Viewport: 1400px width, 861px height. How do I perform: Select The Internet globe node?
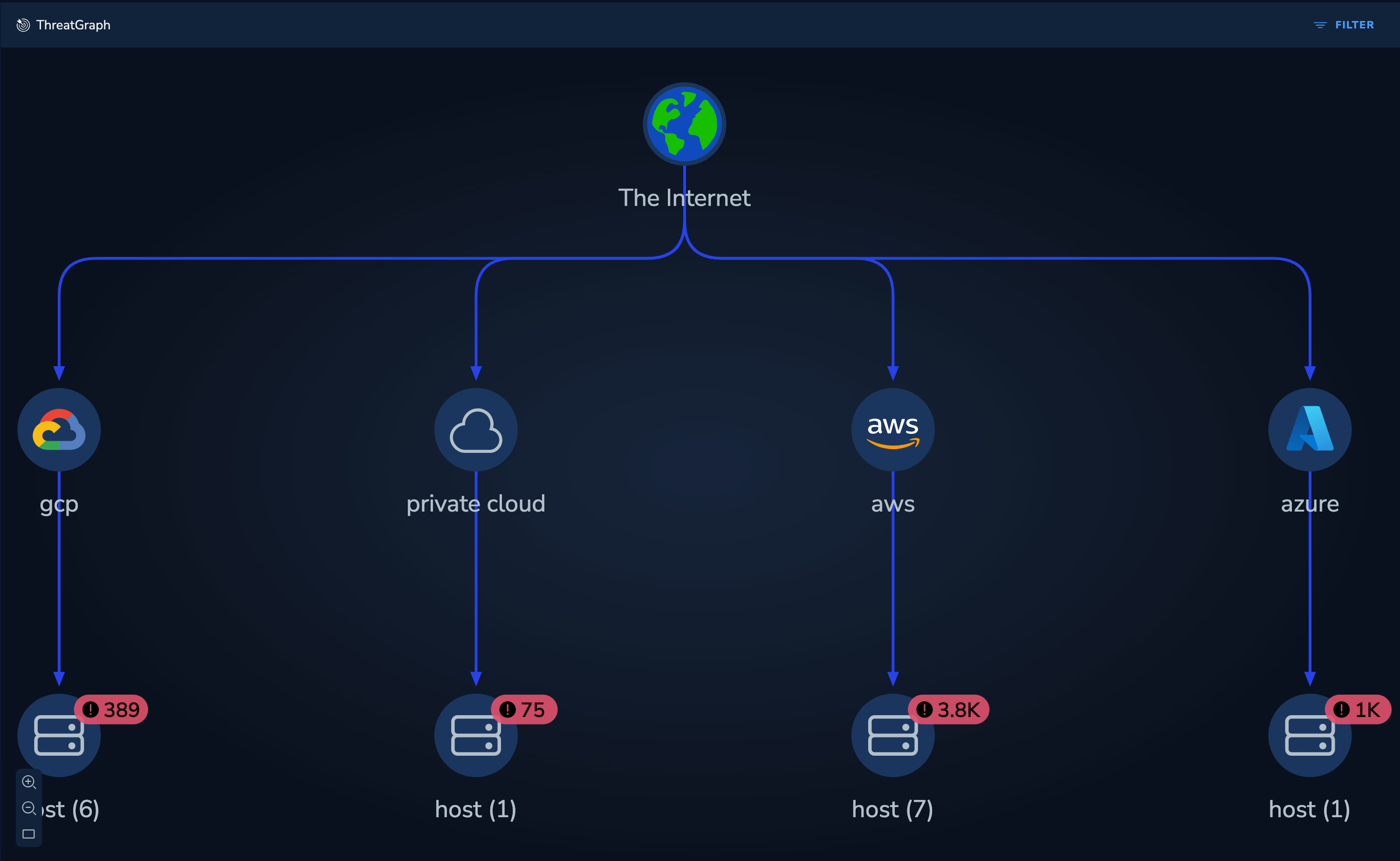pyautogui.click(x=684, y=124)
